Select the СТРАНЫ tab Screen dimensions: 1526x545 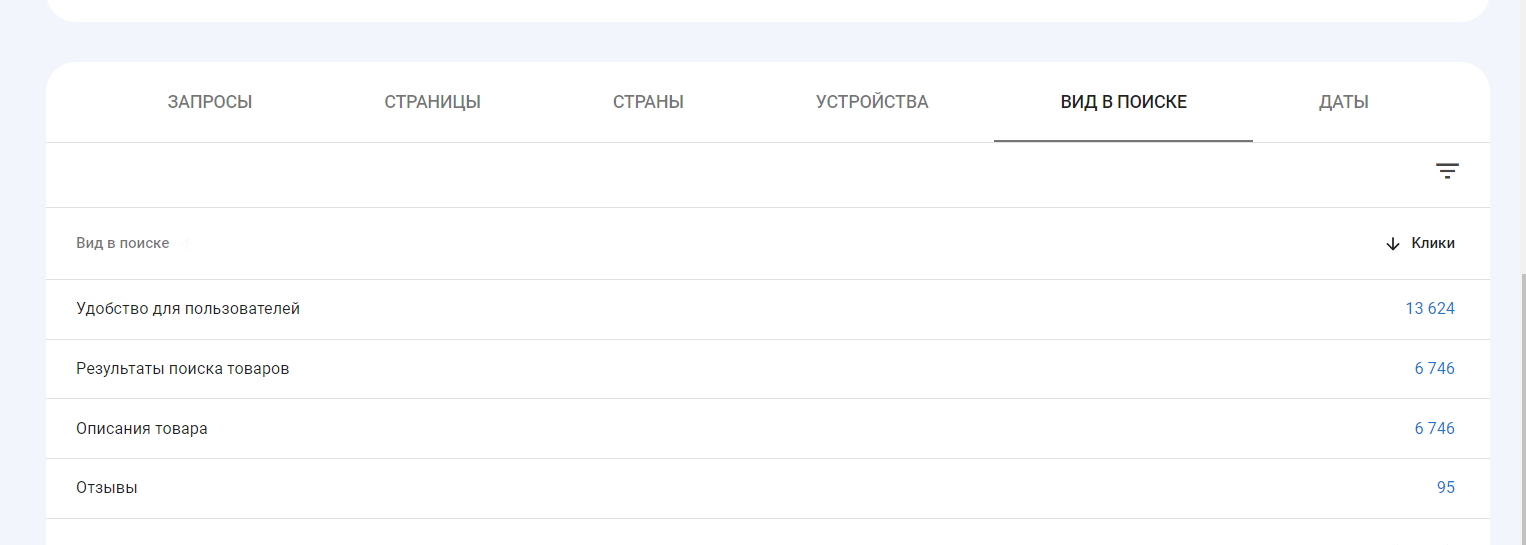pos(648,102)
